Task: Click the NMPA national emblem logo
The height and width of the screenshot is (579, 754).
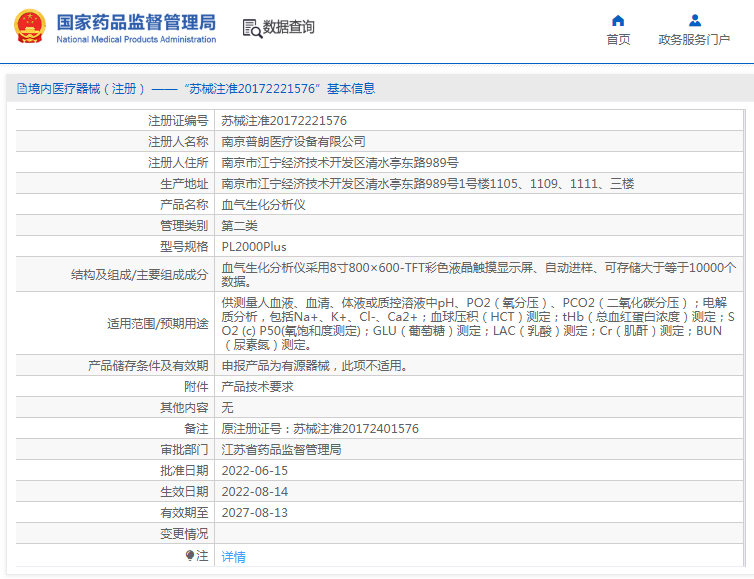Action: tap(30, 26)
